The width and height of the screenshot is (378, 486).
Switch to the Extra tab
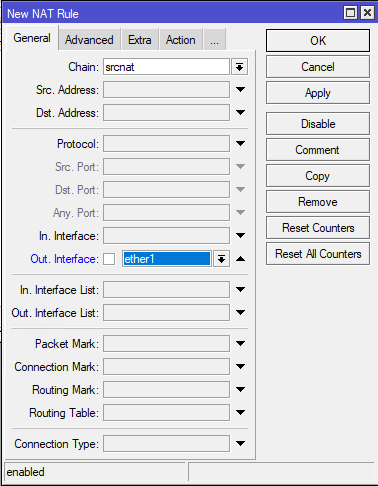pos(140,40)
